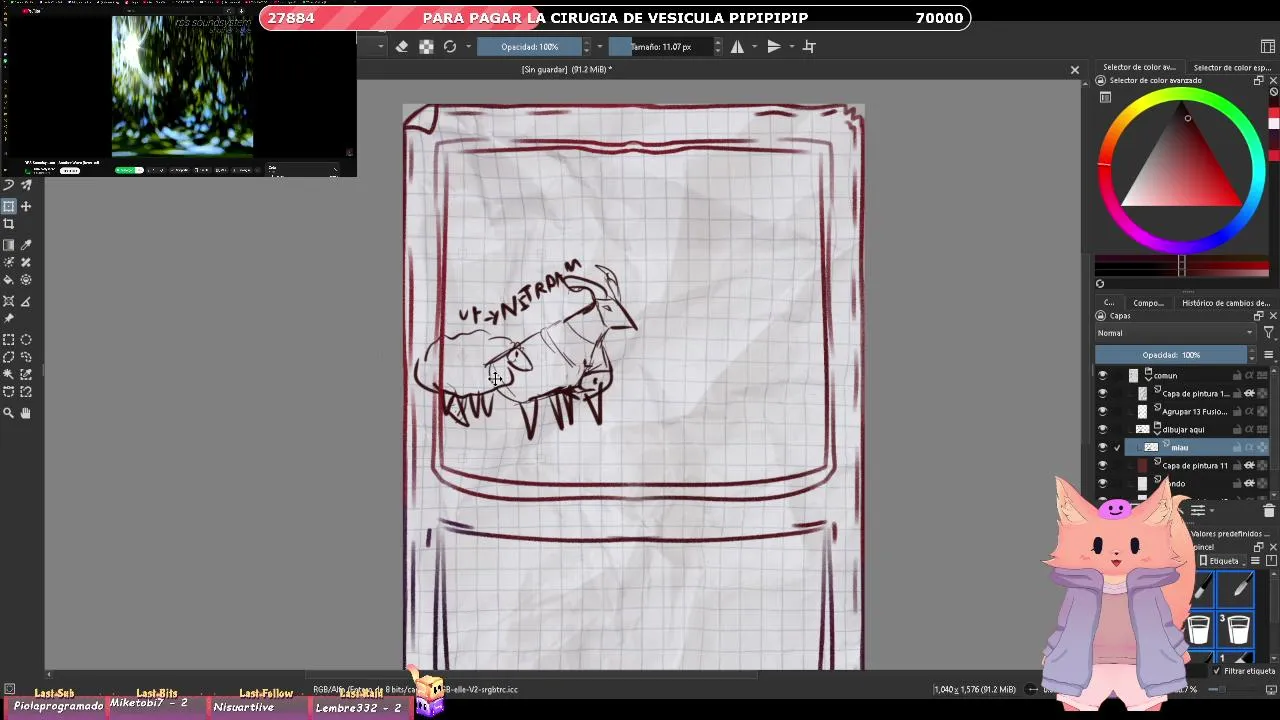Viewport: 1280px width, 720px height.
Task: Delete layer with trash icon
Action: (1268, 511)
